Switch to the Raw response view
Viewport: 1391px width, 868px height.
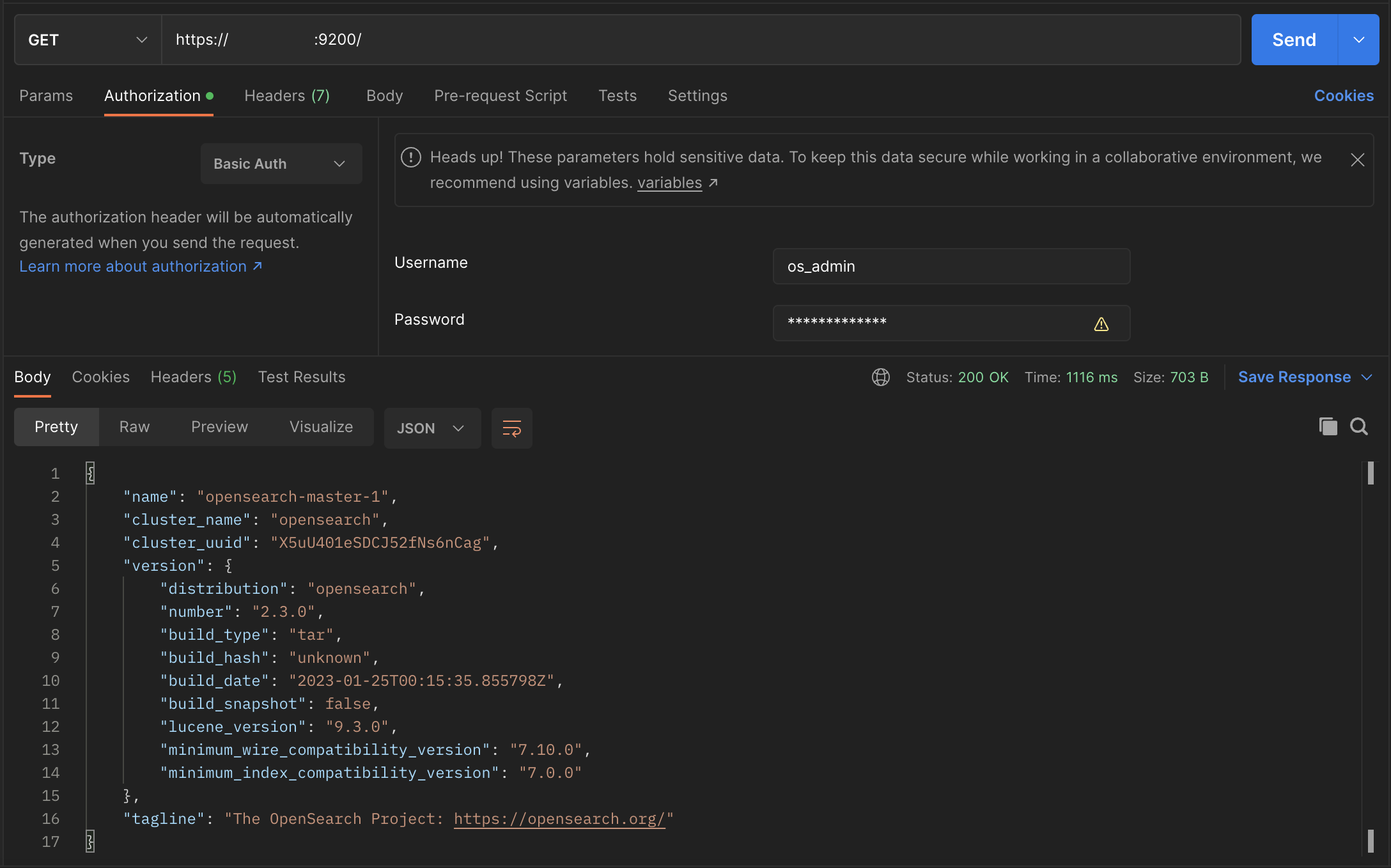pos(134,427)
